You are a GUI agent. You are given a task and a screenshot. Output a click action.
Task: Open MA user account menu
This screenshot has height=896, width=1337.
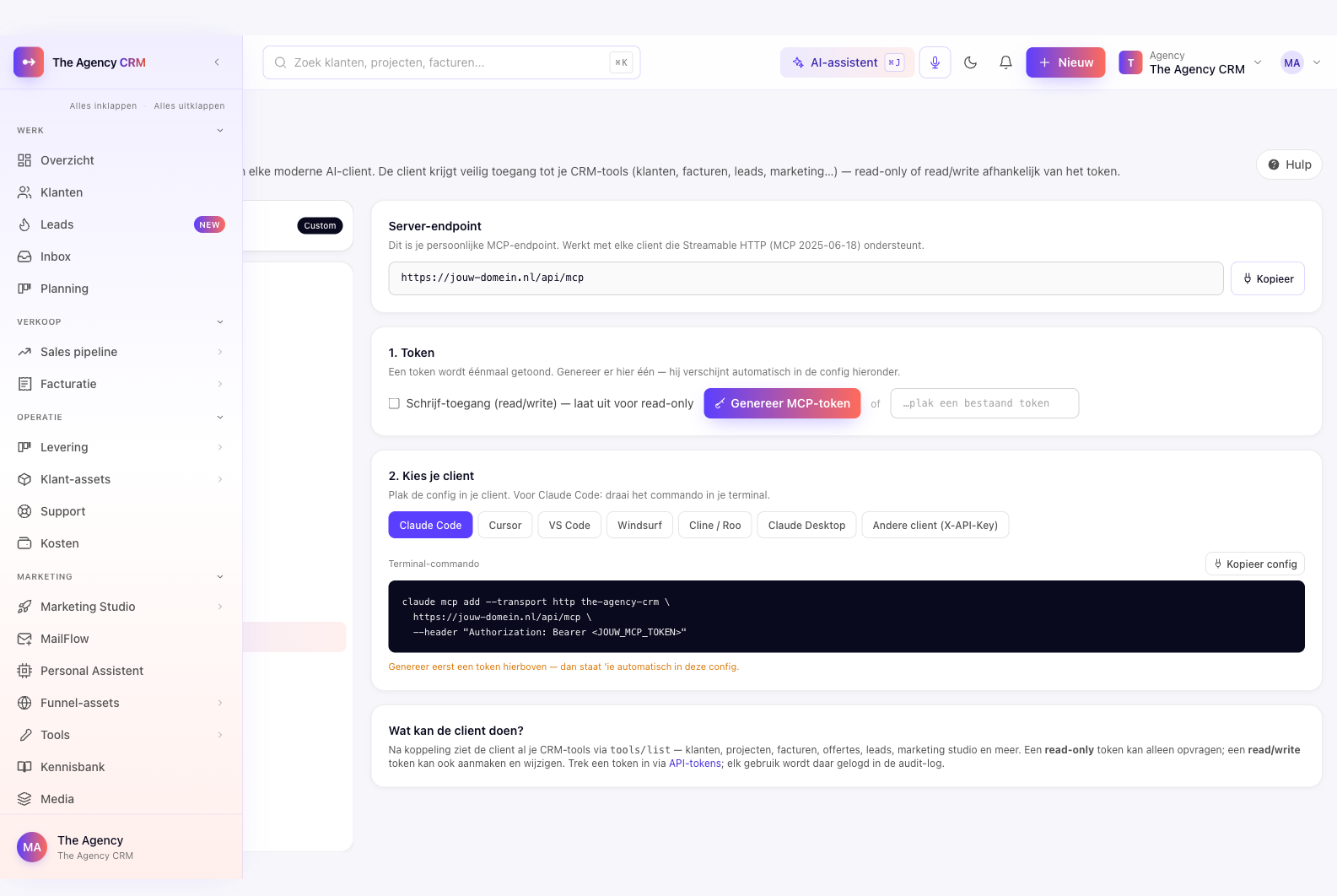(1300, 62)
